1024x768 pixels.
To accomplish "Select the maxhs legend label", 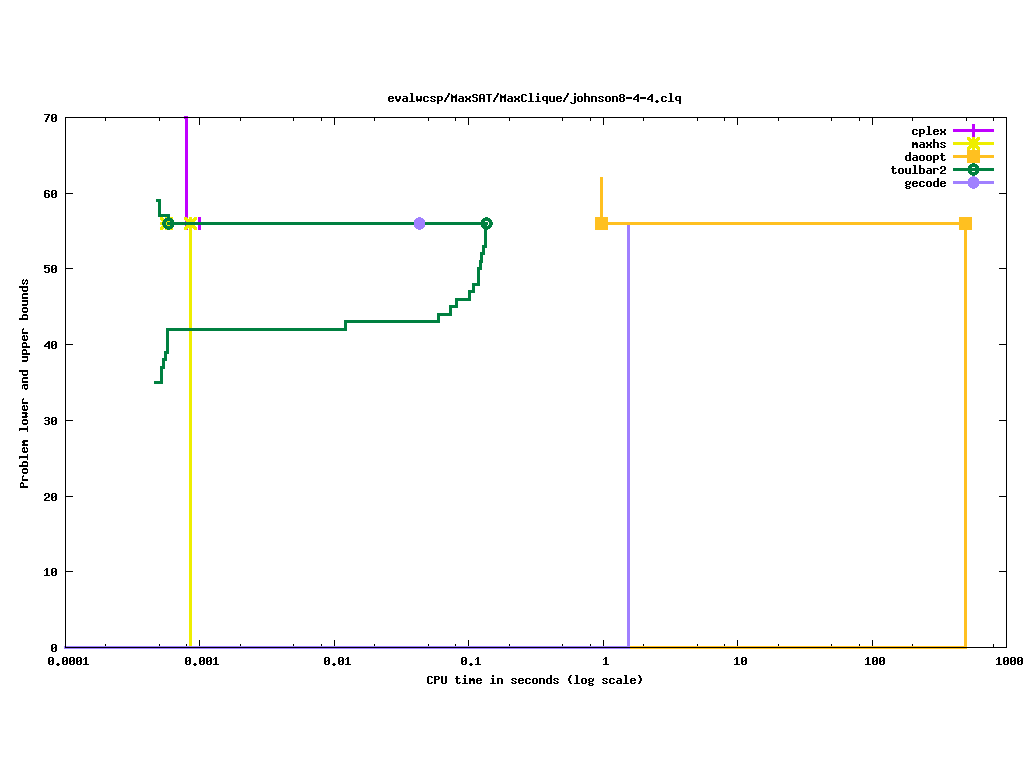I will (928, 144).
